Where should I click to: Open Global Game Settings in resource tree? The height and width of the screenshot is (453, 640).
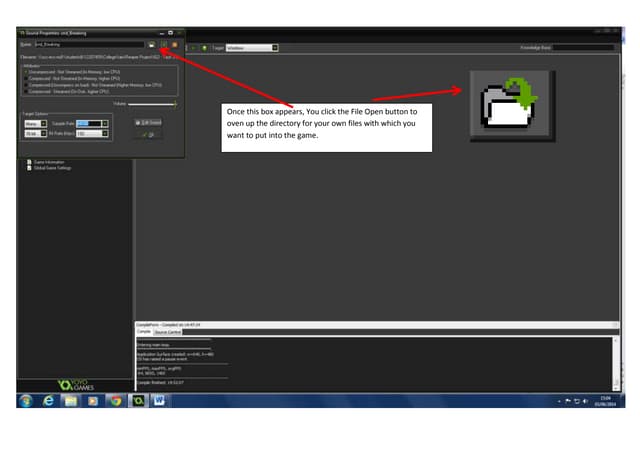pos(51,168)
